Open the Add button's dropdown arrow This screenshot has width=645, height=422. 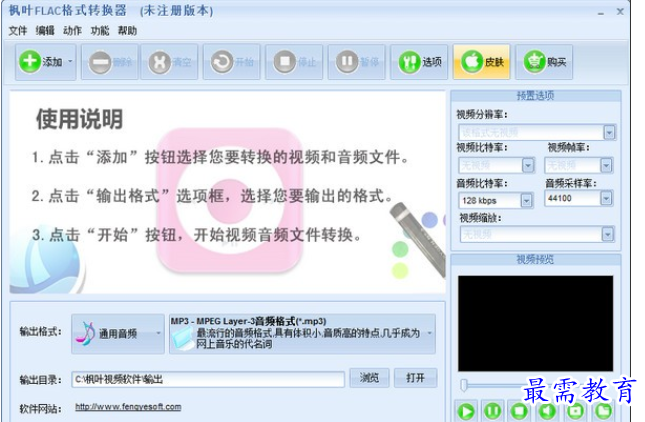[x=70, y=62]
